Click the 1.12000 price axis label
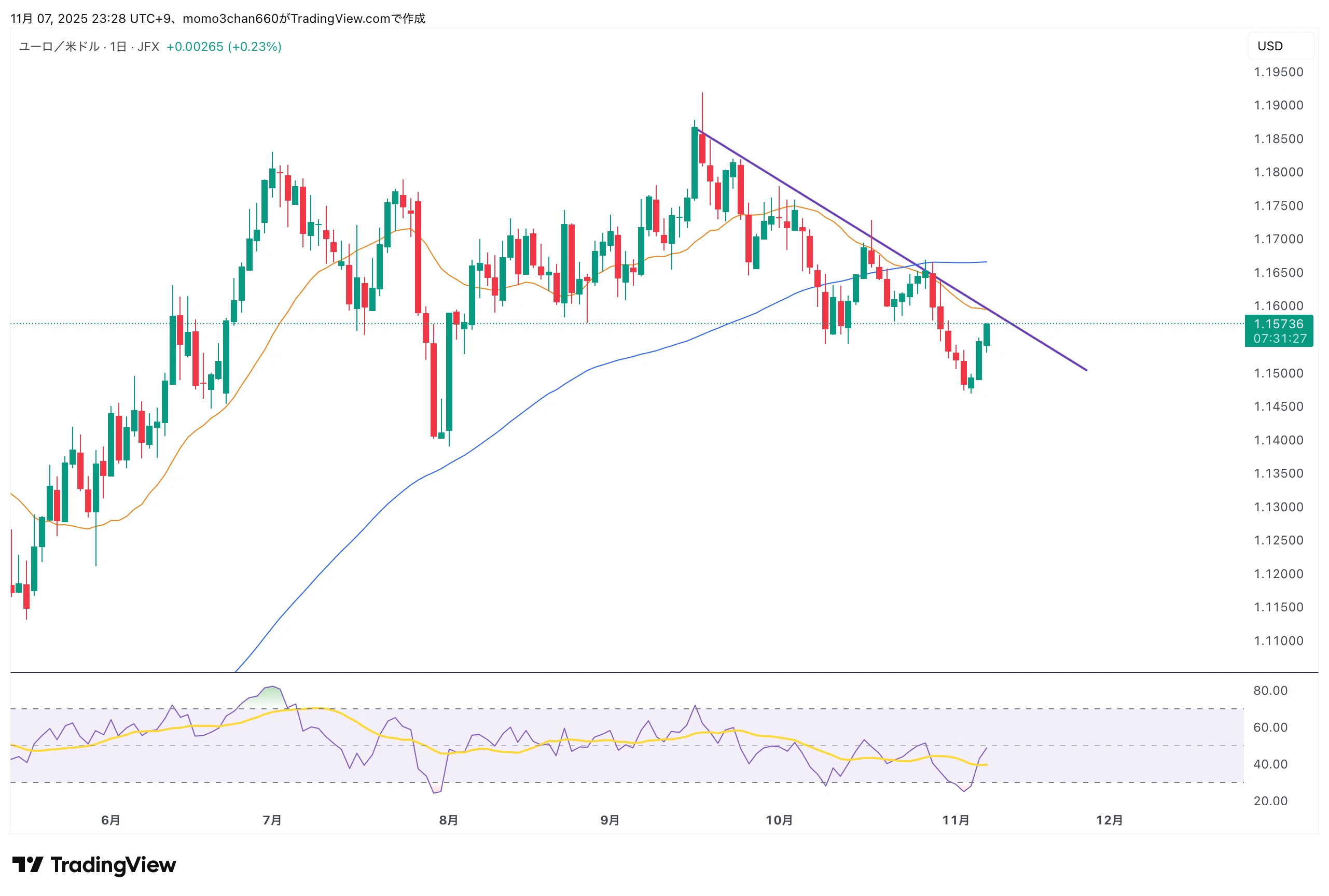Image resolution: width=1329 pixels, height=896 pixels. pos(1279,573)
